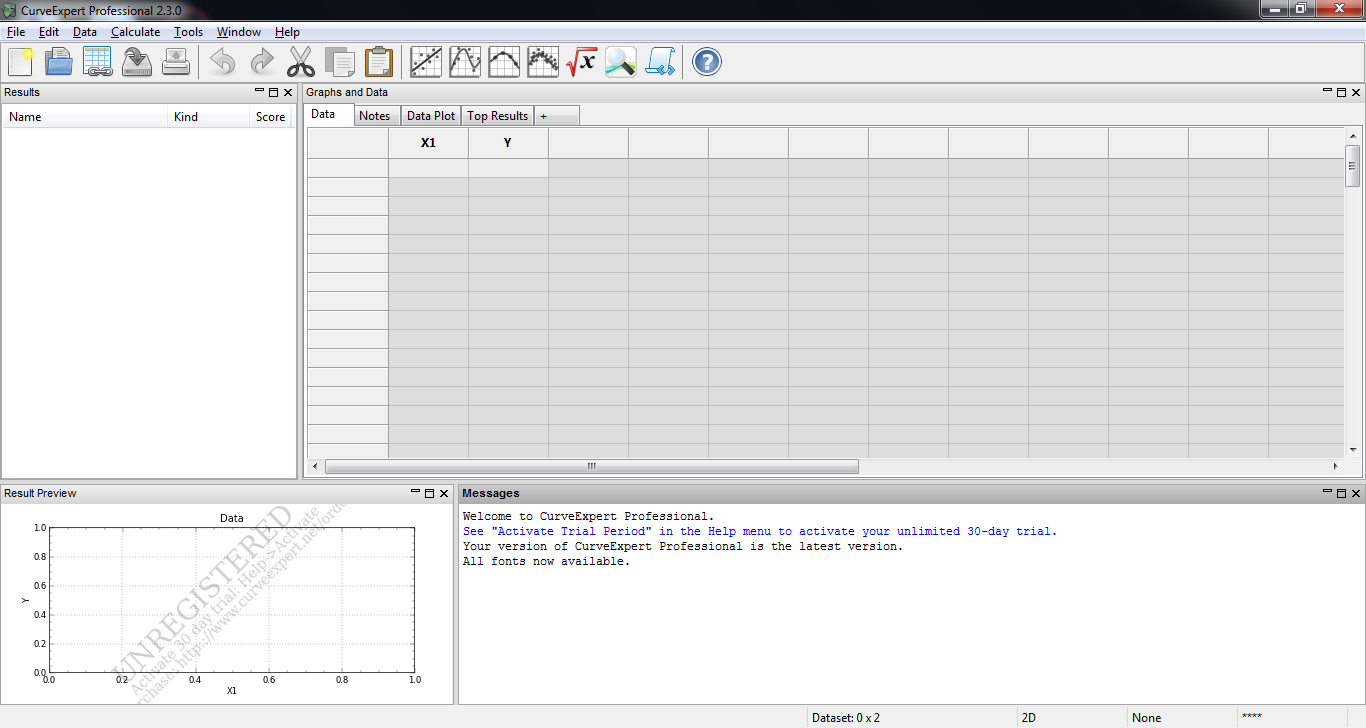The height and width of the screenshot is (728, 1366).
Task: Click the linked spreadsheet data table icon
Action: coord(98,62)
